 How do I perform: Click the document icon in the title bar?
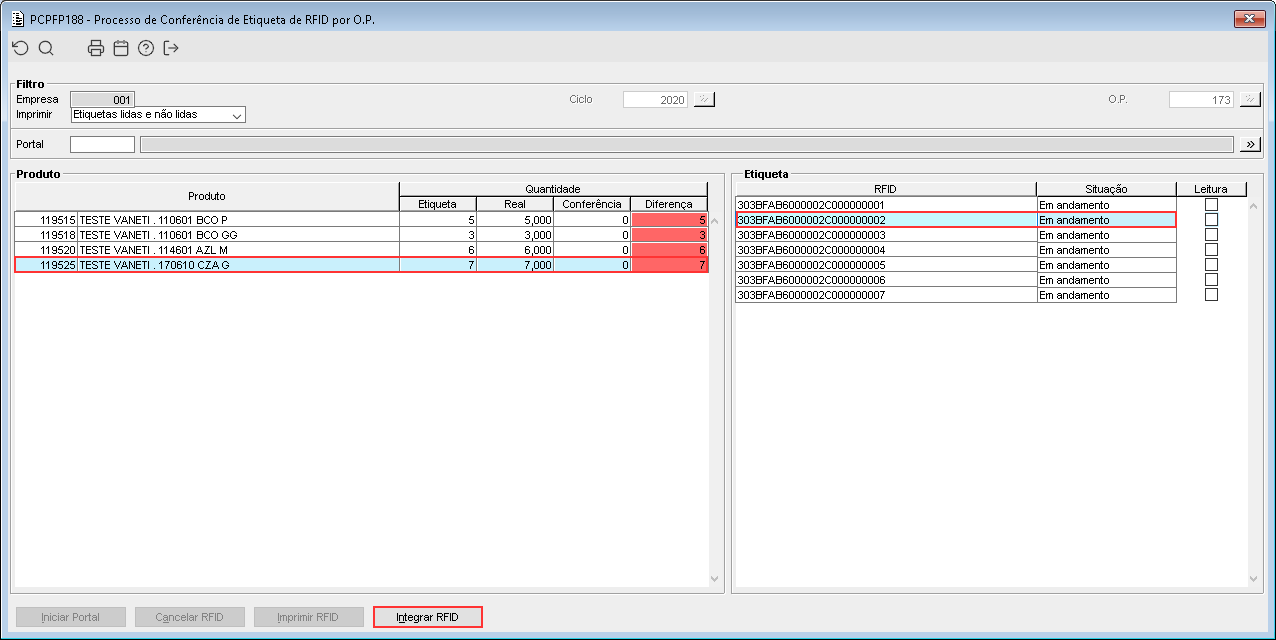pyautogui.click(x=17, y=19)
